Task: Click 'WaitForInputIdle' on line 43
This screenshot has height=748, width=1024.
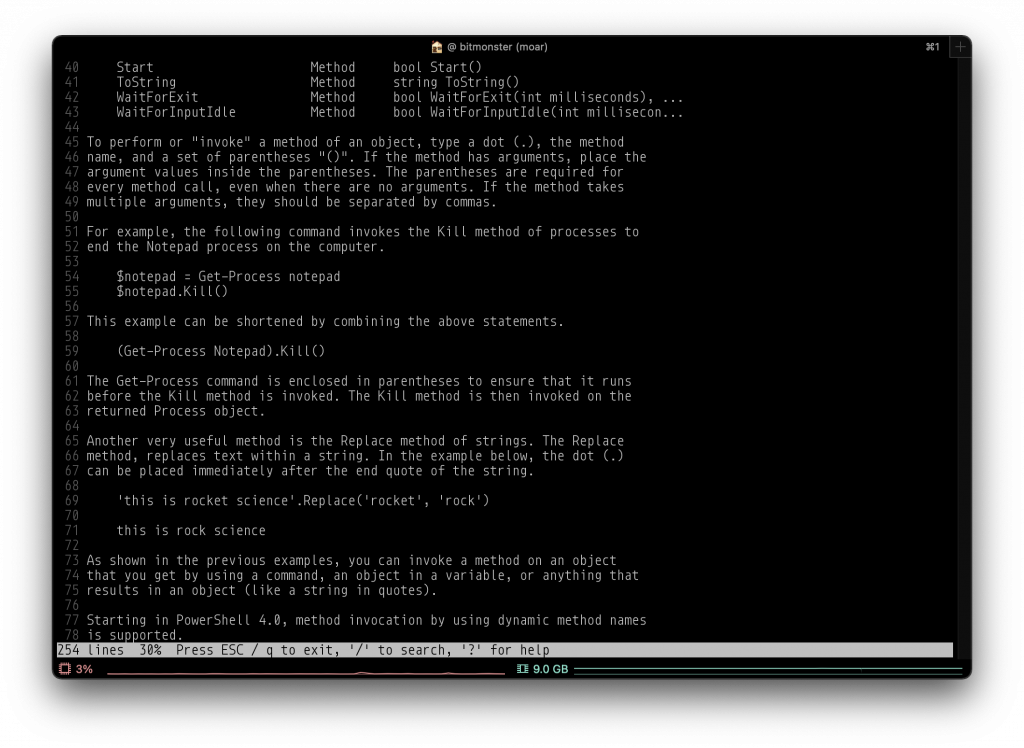Action: pos(176,112)
